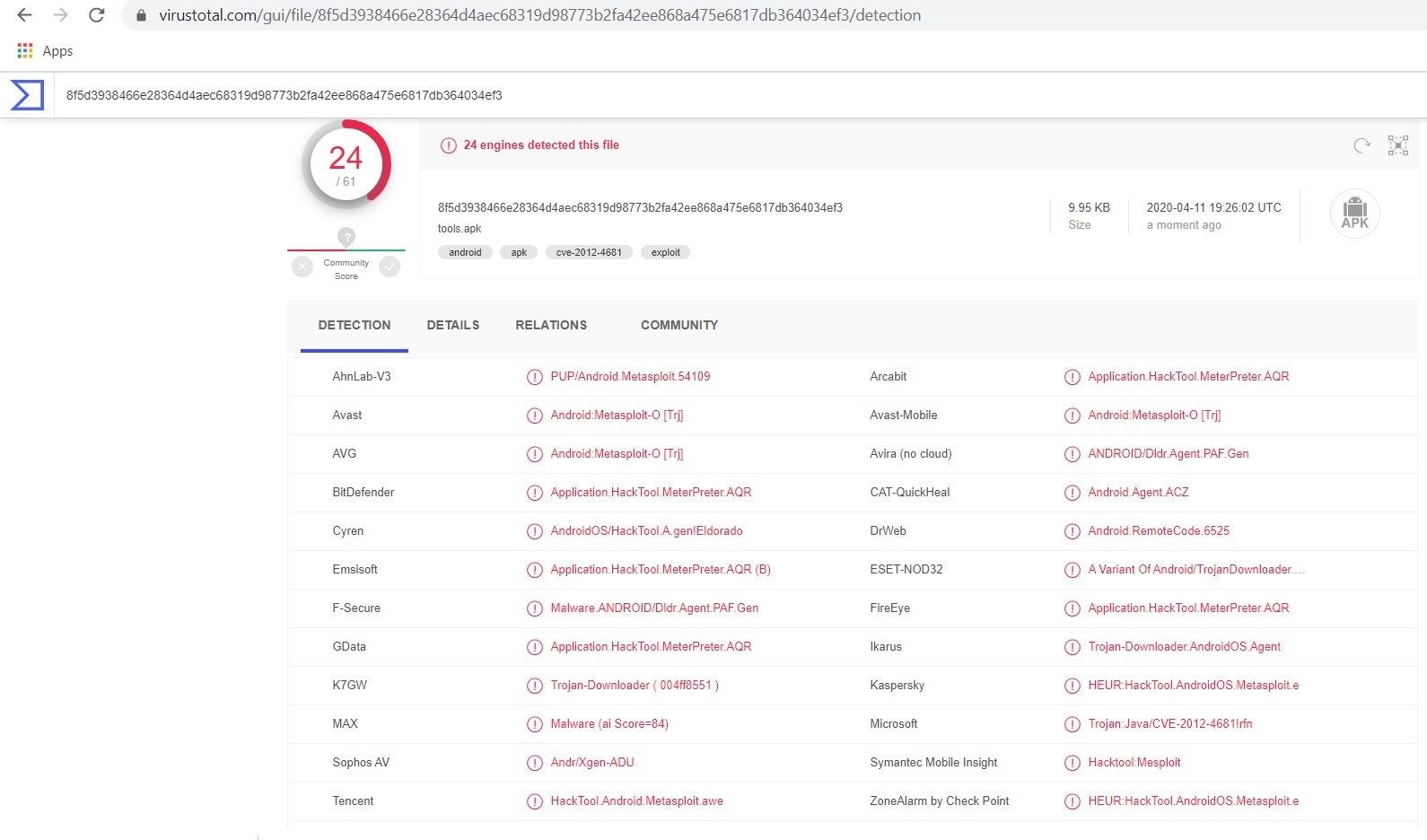Click the browser URL address field

pos(772,15)
